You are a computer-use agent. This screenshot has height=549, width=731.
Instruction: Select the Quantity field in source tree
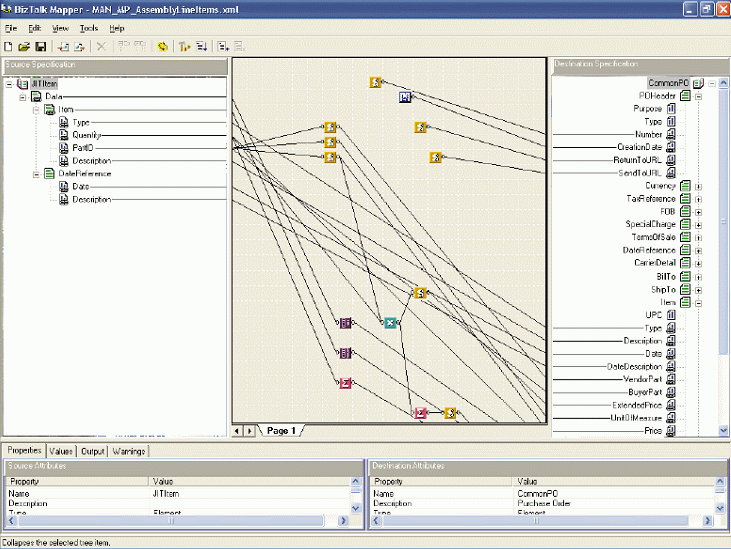[x=86, y=135]
